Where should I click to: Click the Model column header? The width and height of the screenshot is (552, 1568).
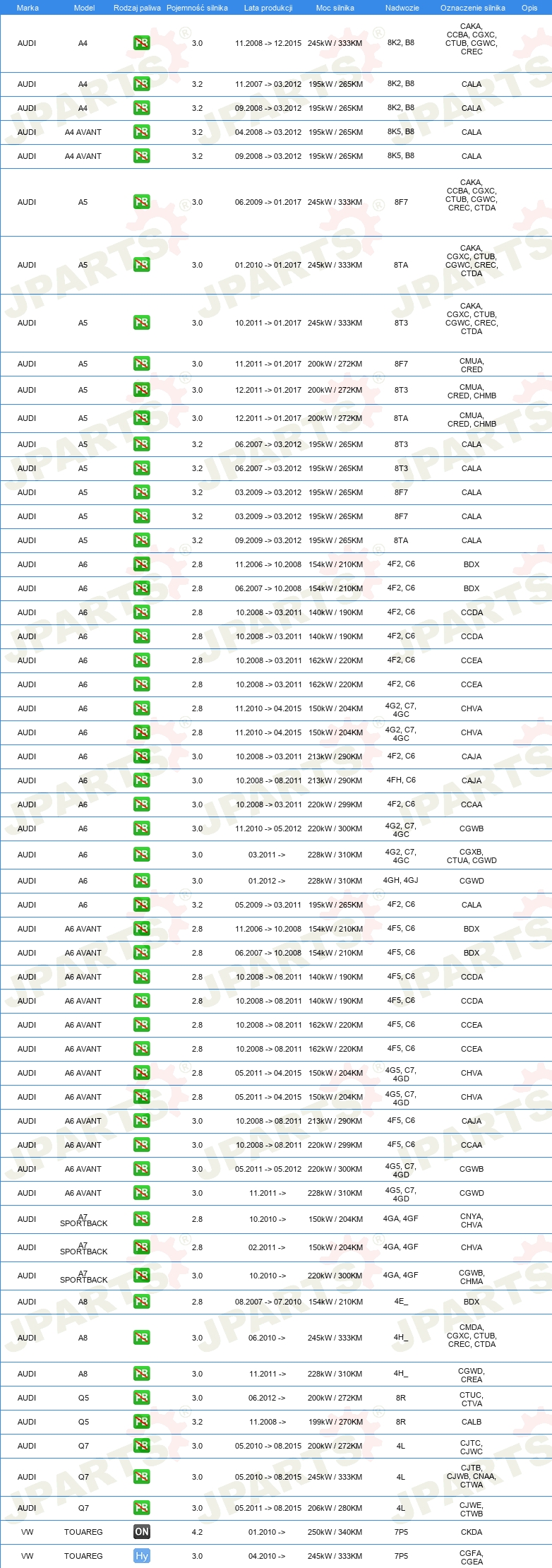pyautogui.click(x=84, y=8)
